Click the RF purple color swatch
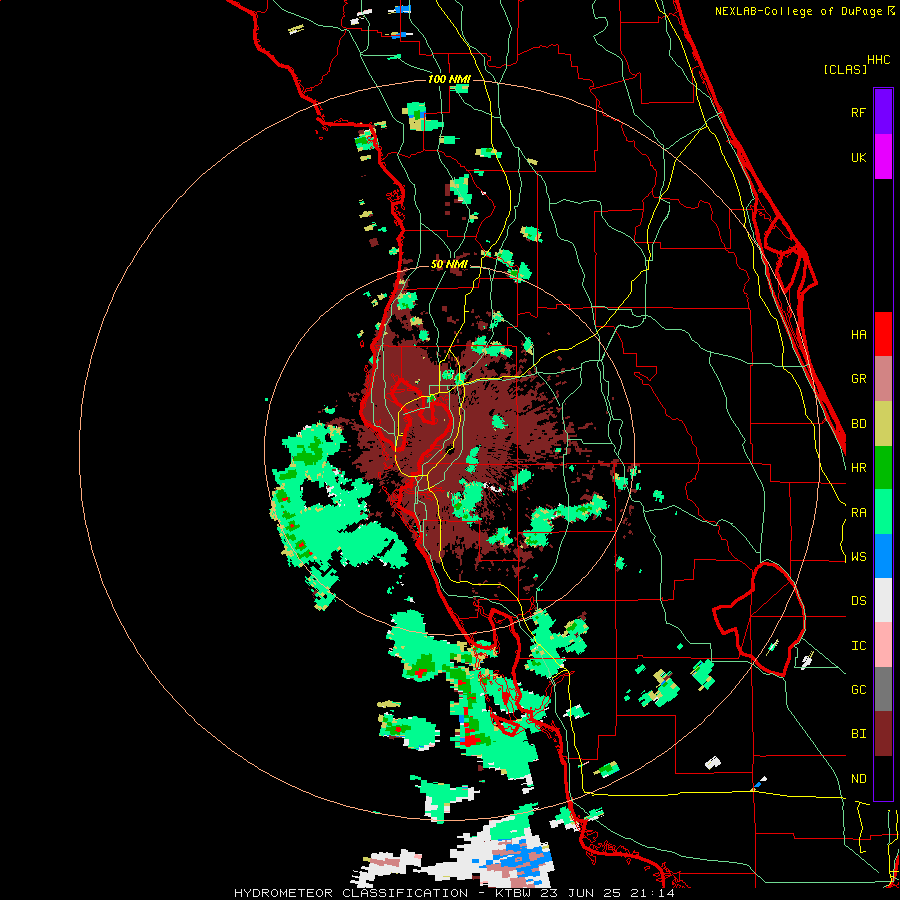The image size is (900, 900). (883, 112)
